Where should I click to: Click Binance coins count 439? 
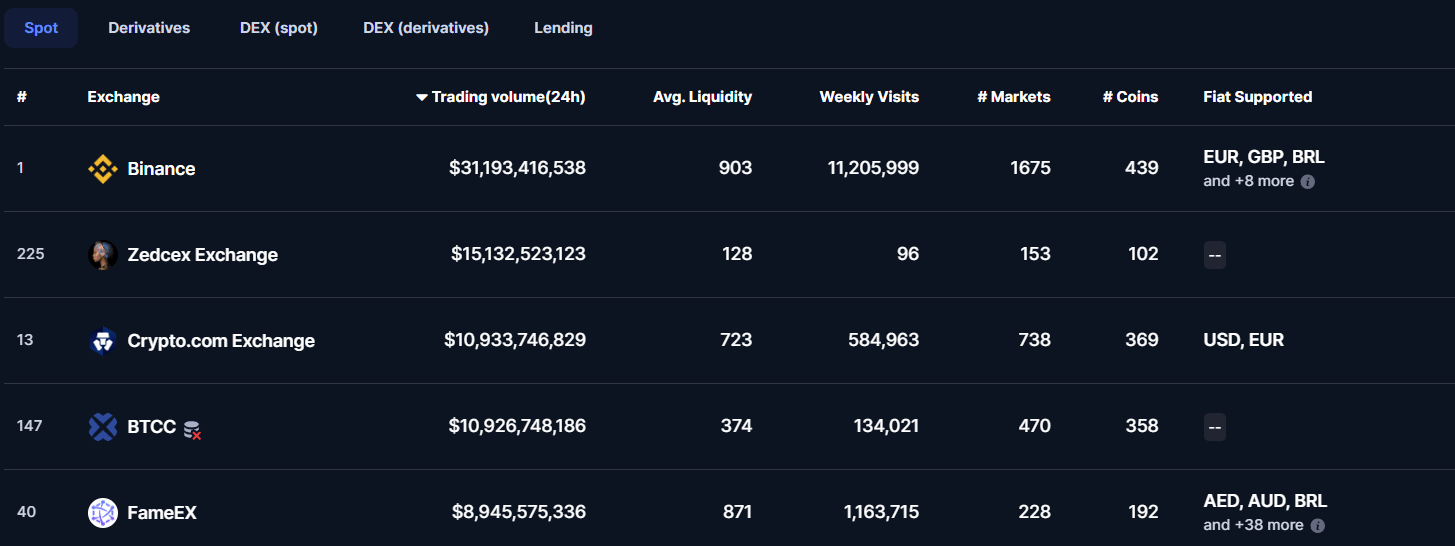pos(1142,168)
